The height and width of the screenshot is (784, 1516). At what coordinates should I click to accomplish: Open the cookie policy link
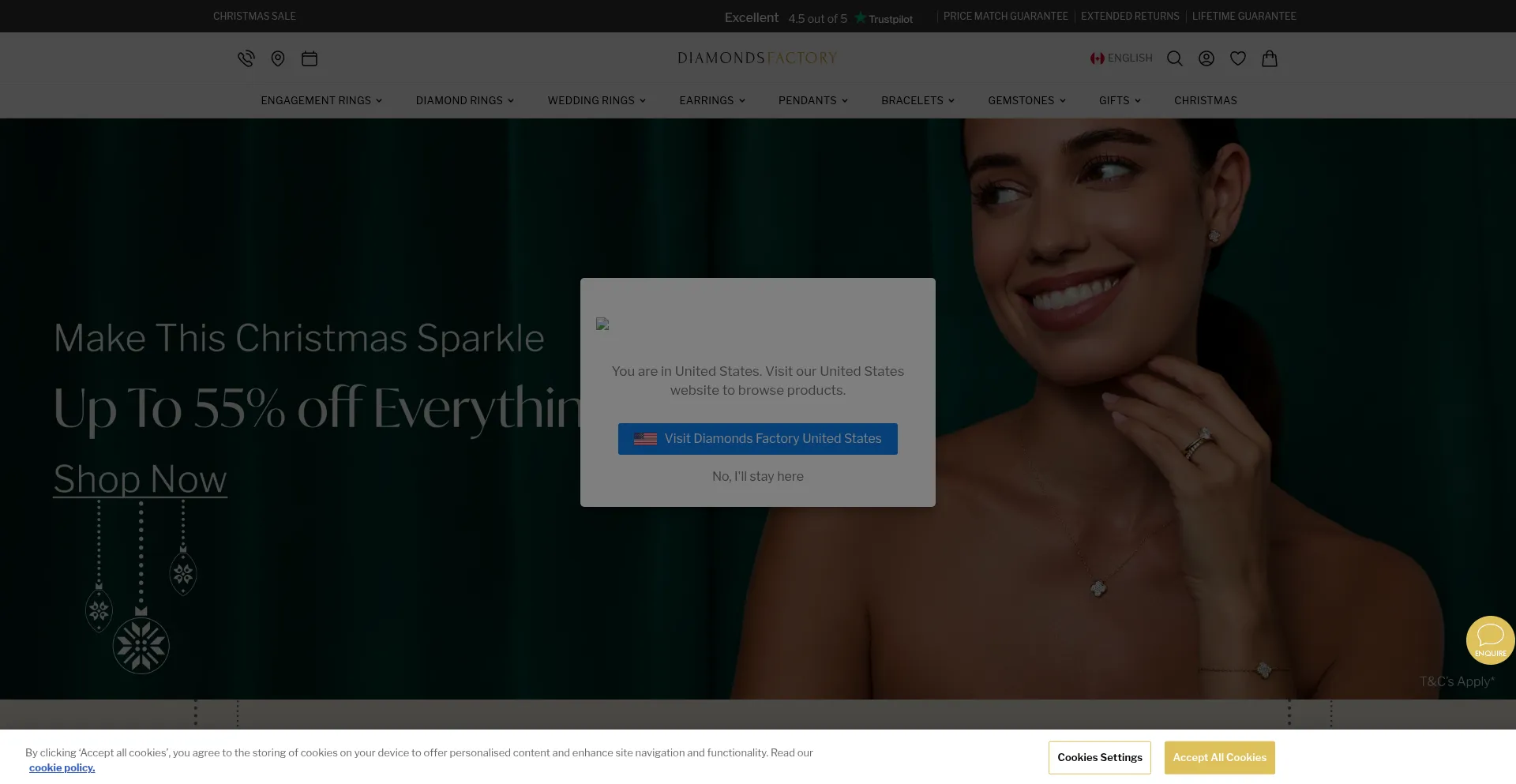(62, 767)
